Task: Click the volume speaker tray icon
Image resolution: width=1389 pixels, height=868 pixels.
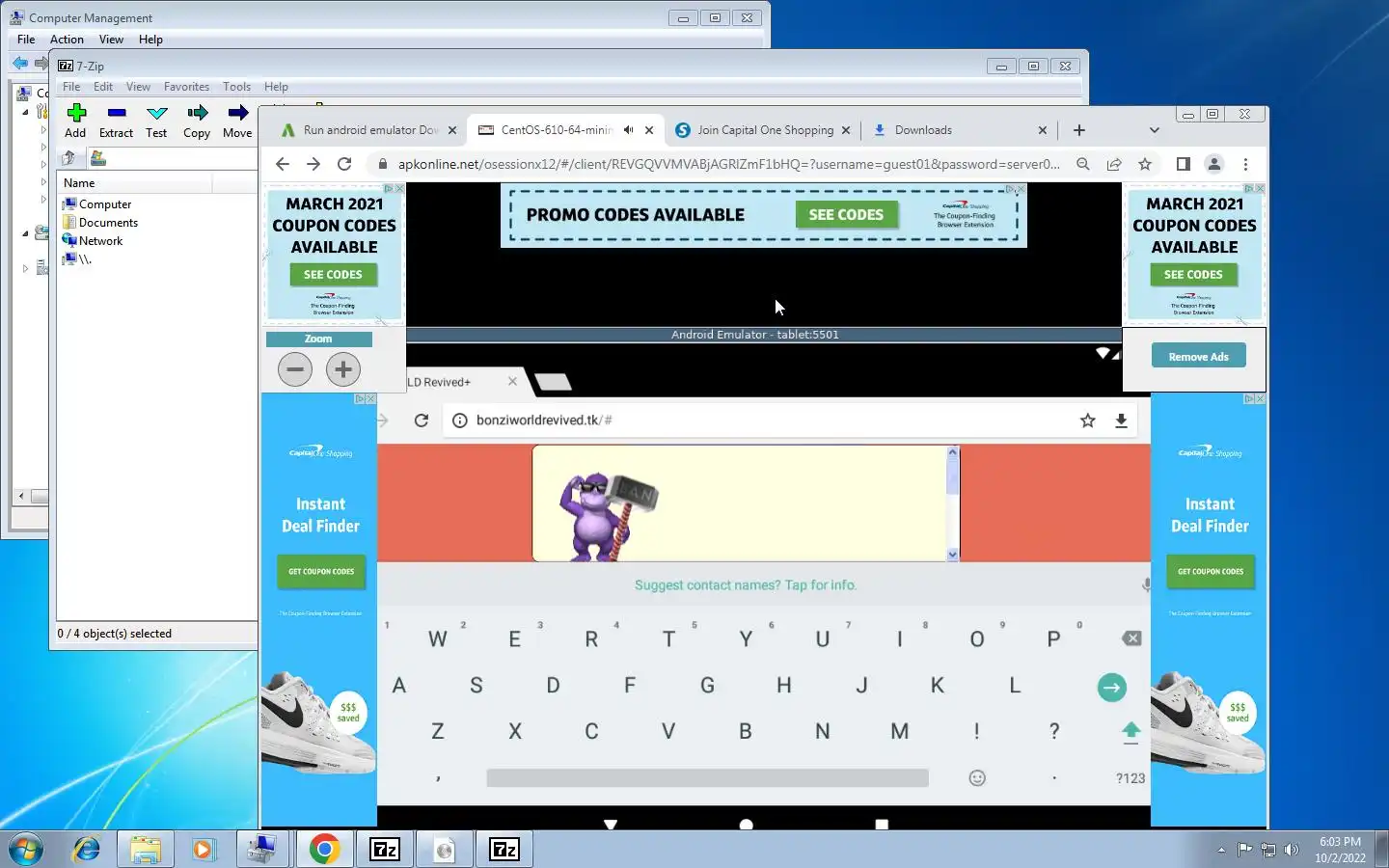Action: pos(1292,850)
